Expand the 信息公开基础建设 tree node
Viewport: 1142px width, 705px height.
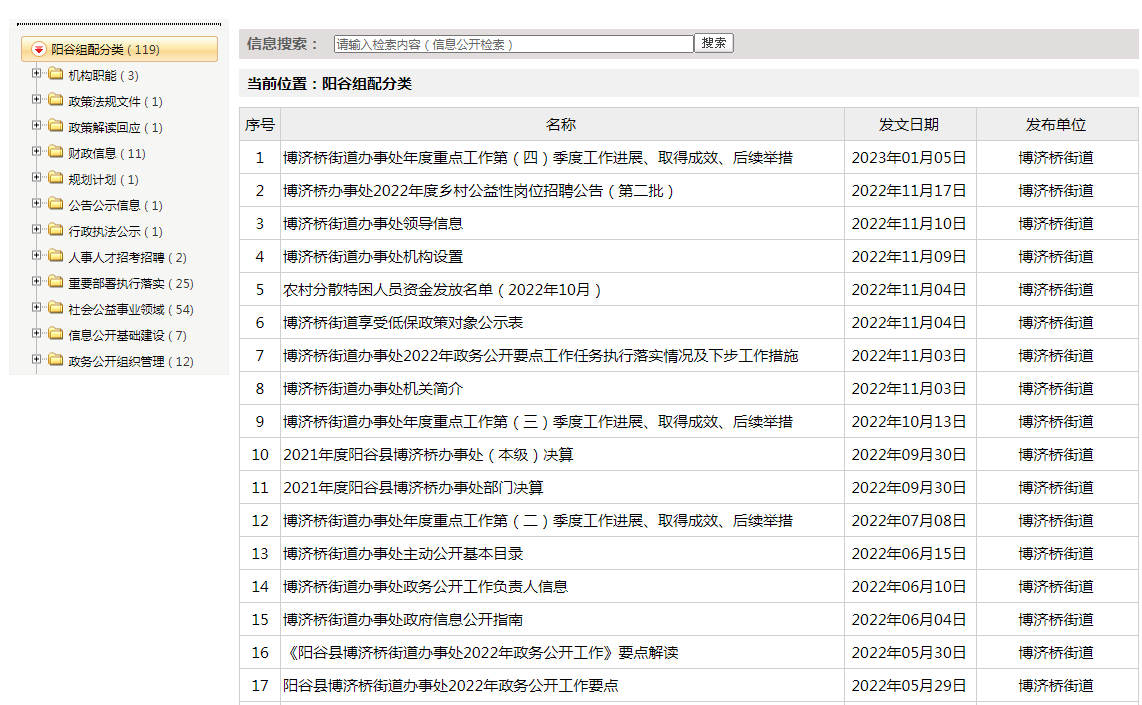pyautogui.click(x=36, y=334)
